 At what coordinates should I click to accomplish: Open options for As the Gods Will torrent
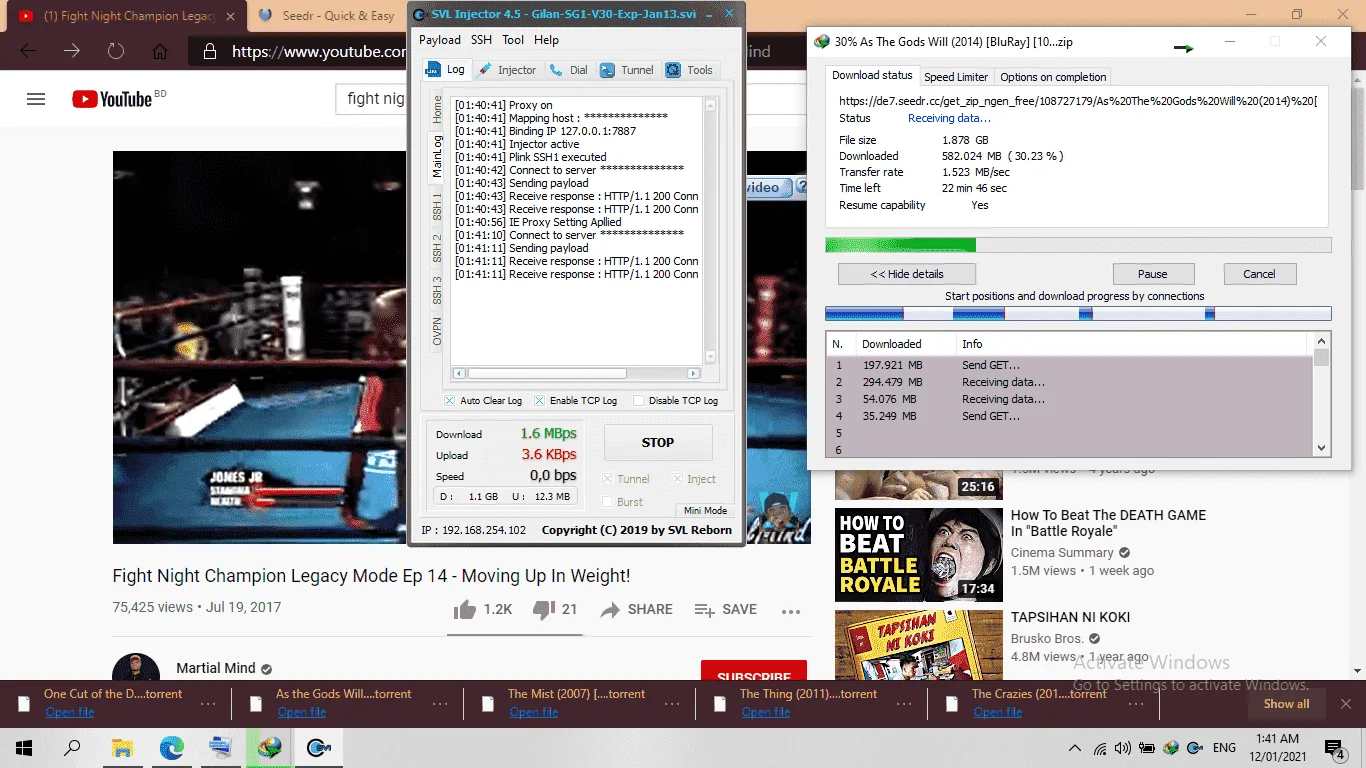(440, 704)
